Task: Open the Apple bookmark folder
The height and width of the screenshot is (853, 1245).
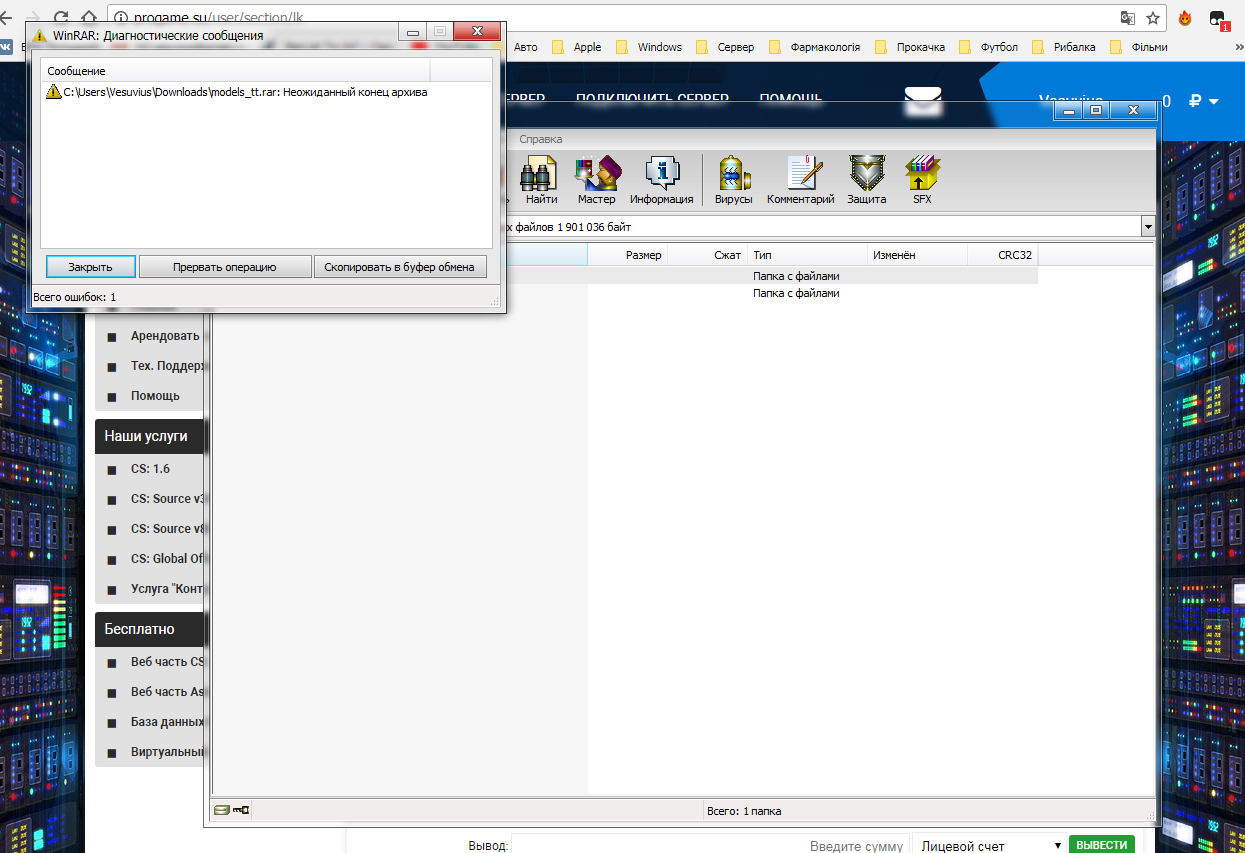Action: click(576, 47)
